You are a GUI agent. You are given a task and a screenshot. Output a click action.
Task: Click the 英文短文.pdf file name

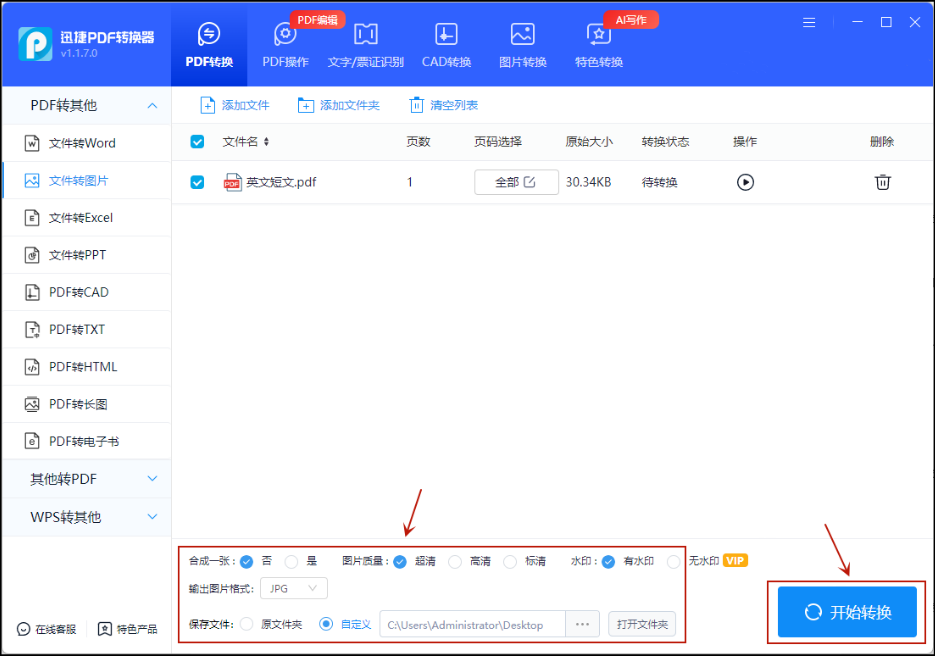[x=281, y=182]
